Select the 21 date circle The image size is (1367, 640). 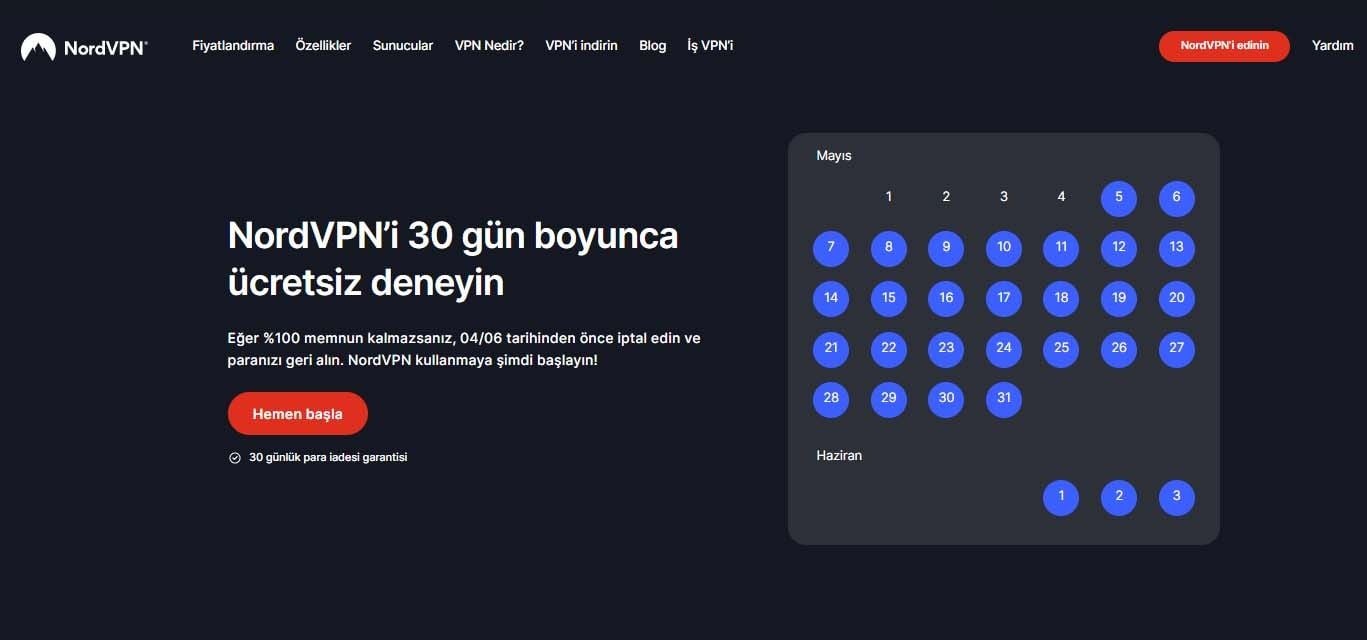pyautogui.click(x=831, y=349)
